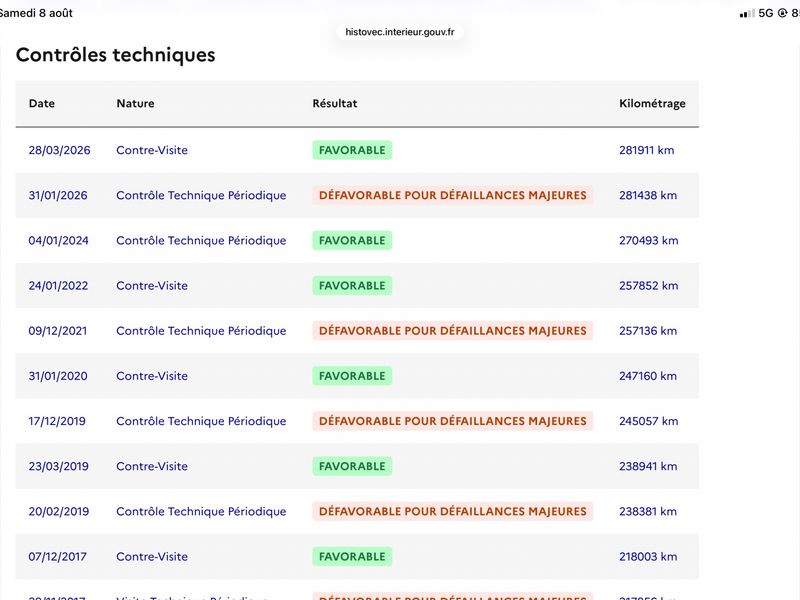Click DÉFAVORABLE badge for 31/01/2026 inspection
This screenshot has height=600, width=800.
(453, 195)
